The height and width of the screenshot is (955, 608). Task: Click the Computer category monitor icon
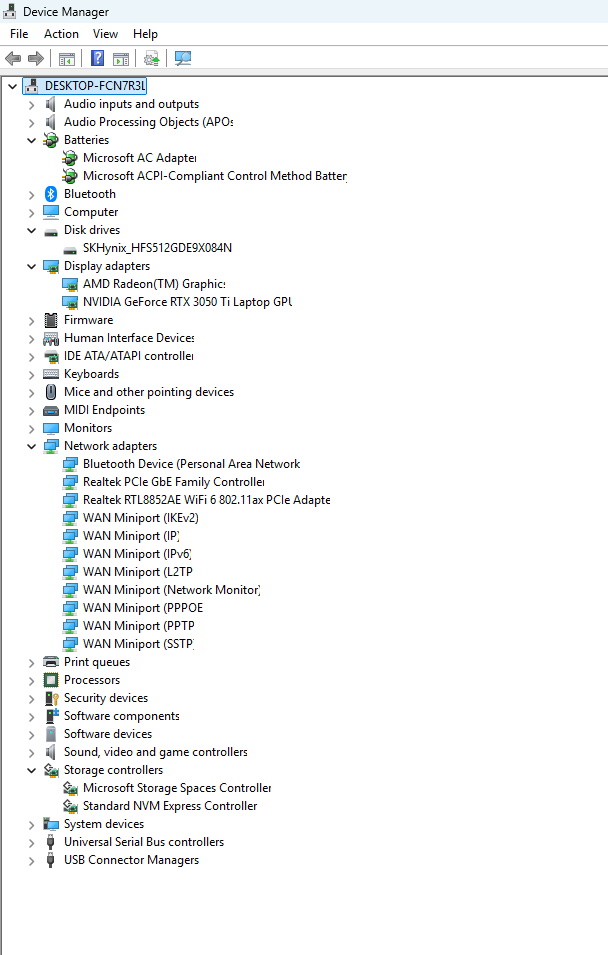tap(51, 212)
